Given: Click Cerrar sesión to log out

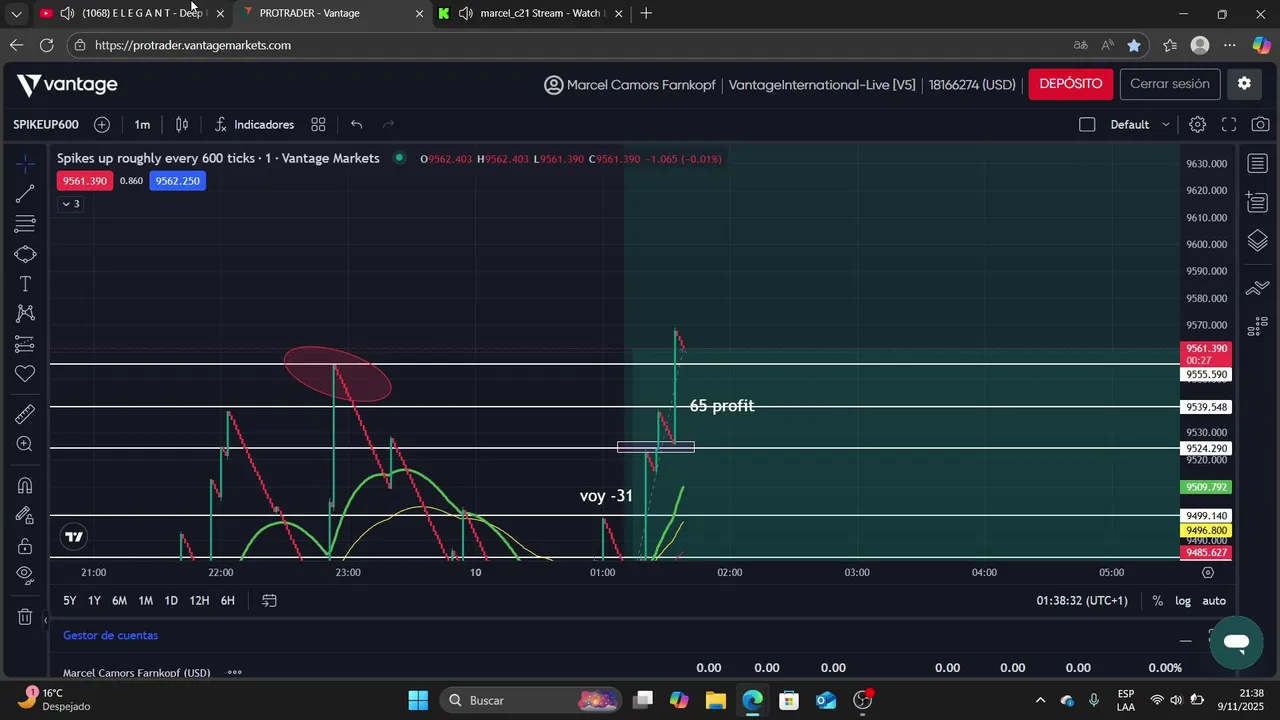Looking at the screenshot, I should tap(1170, 84).
